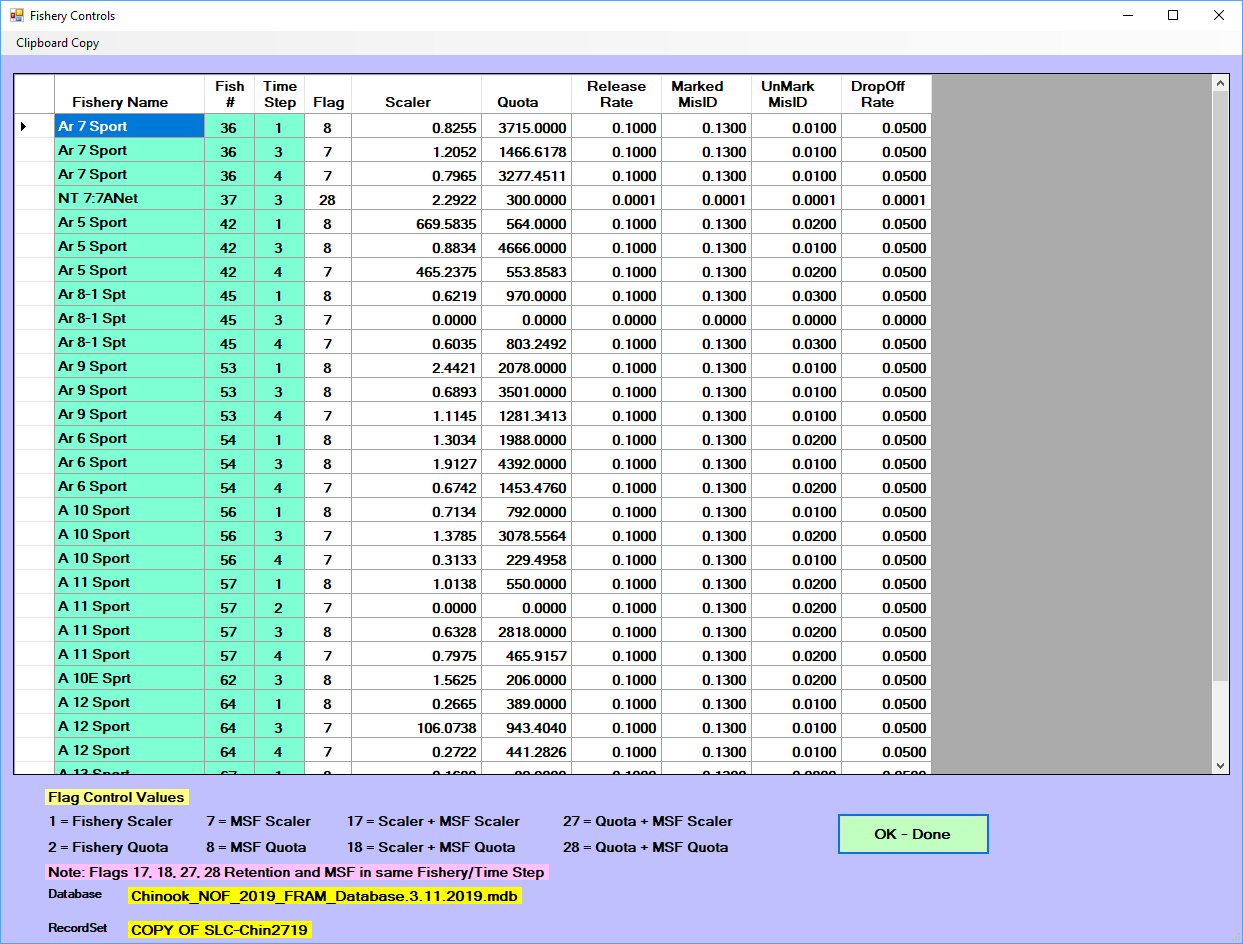
Task: Click the Scaler column header
Action: coord(416,94)
